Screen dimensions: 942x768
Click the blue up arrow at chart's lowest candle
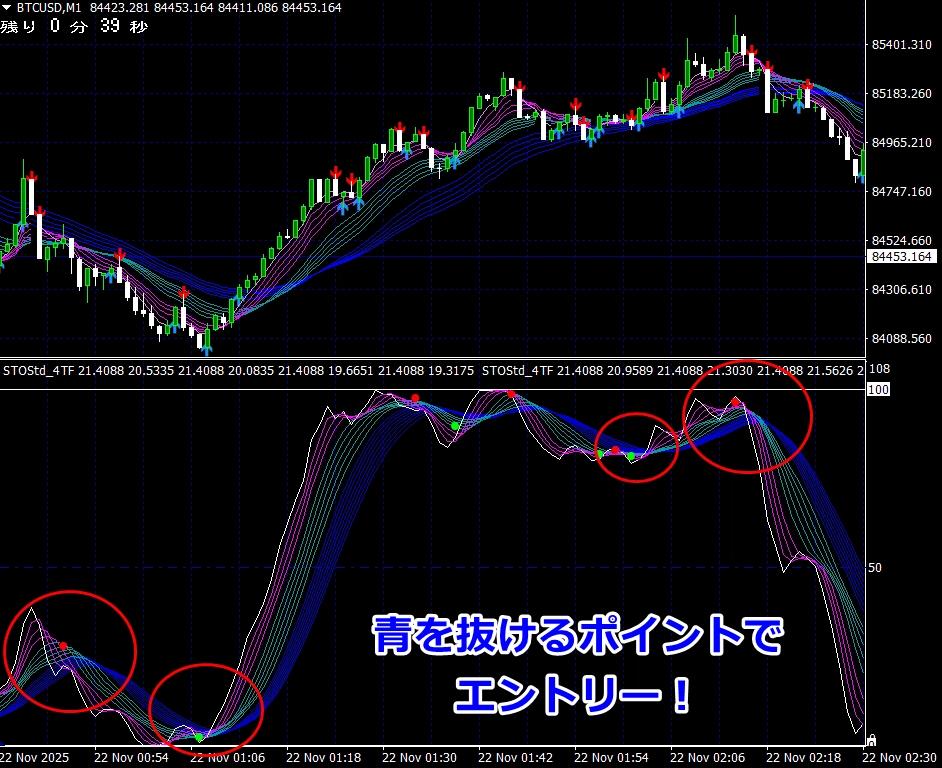[x=207, y=347]
